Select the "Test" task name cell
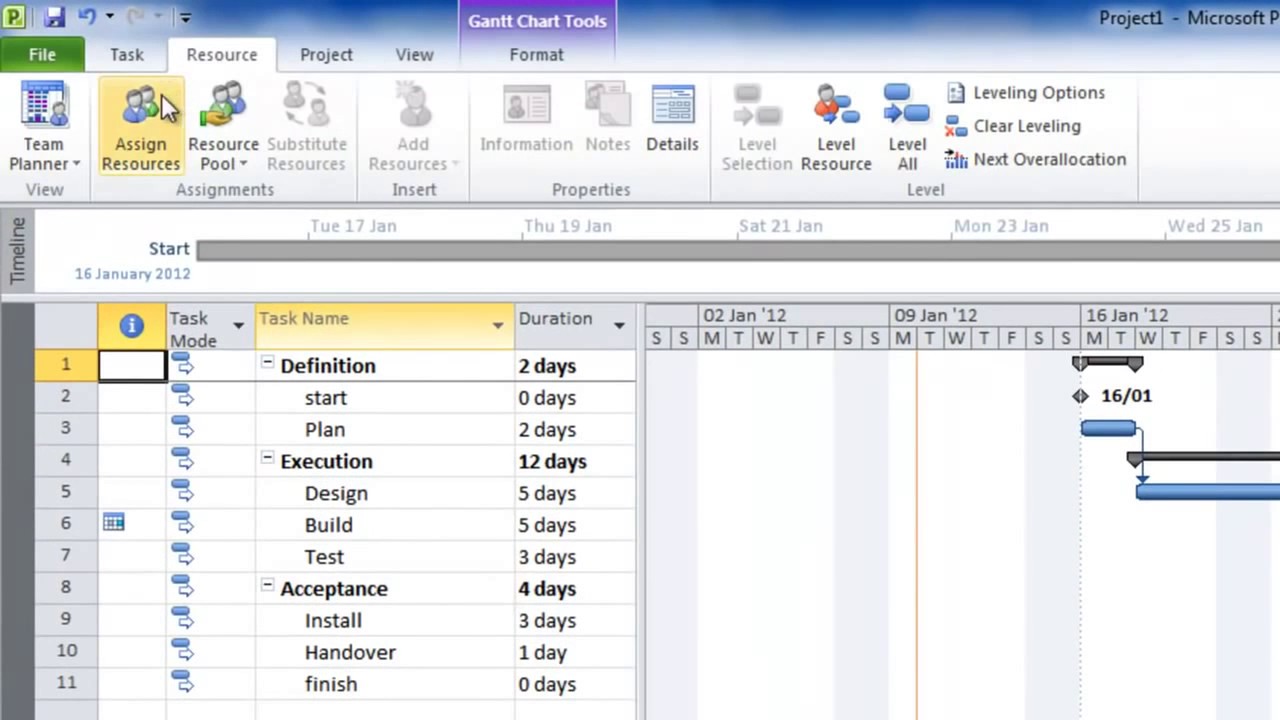This screenshot has height=720, width=1280. 385,557
